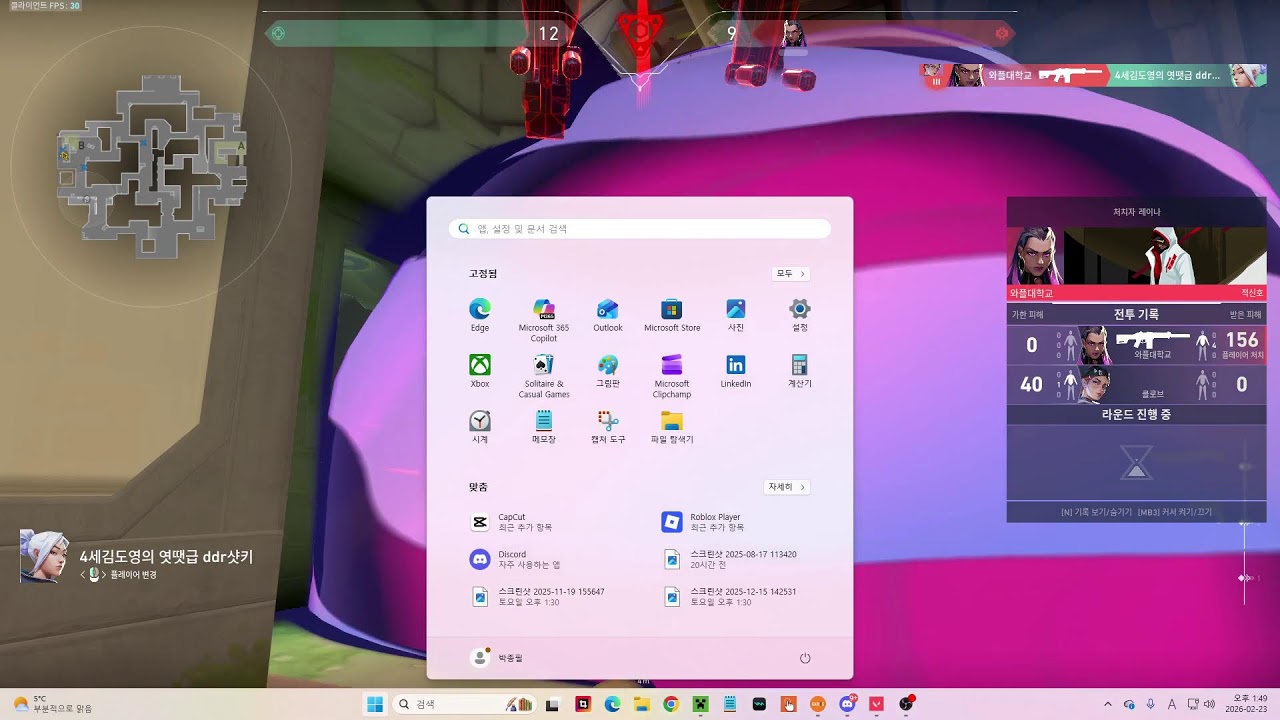Toggle the IME input mode 'A' indicator
The width and height of the screenshot is (1280, 720).
tap(1172, 704)
